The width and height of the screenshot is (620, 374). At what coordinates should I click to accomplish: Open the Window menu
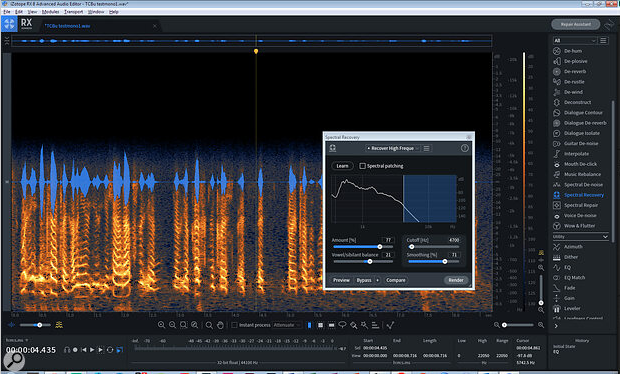click(x=96, y=12)
